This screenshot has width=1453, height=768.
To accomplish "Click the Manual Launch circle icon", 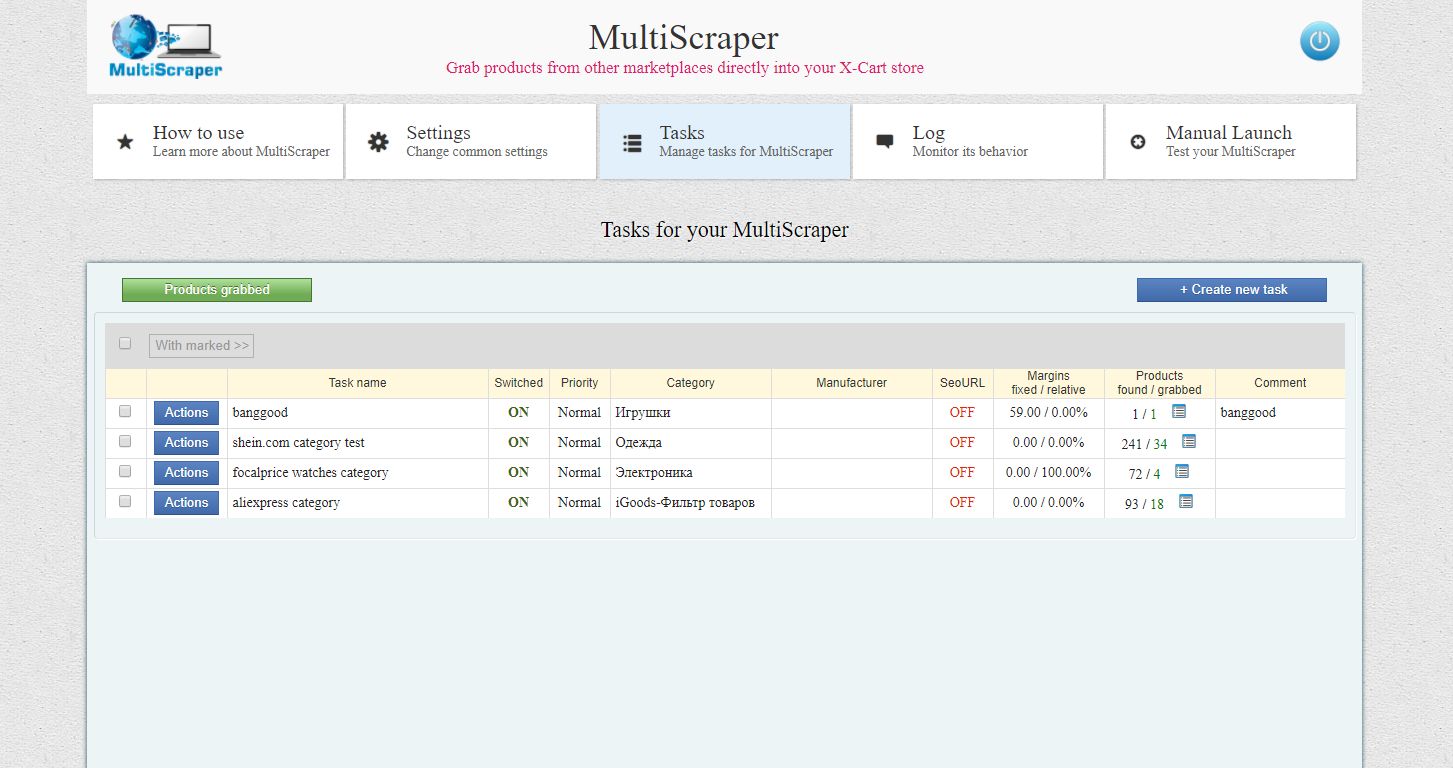I will point(1138,142).
